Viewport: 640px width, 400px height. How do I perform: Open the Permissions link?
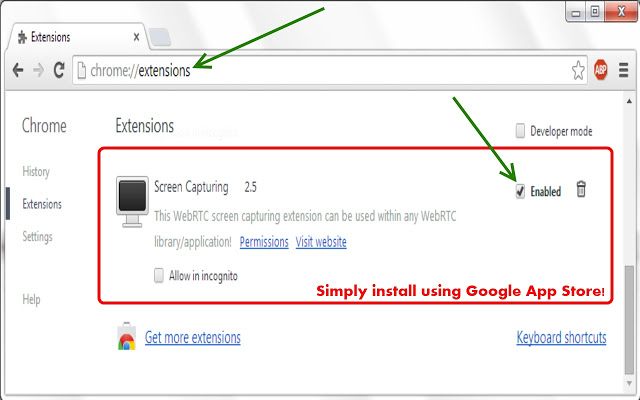point(264,242)
